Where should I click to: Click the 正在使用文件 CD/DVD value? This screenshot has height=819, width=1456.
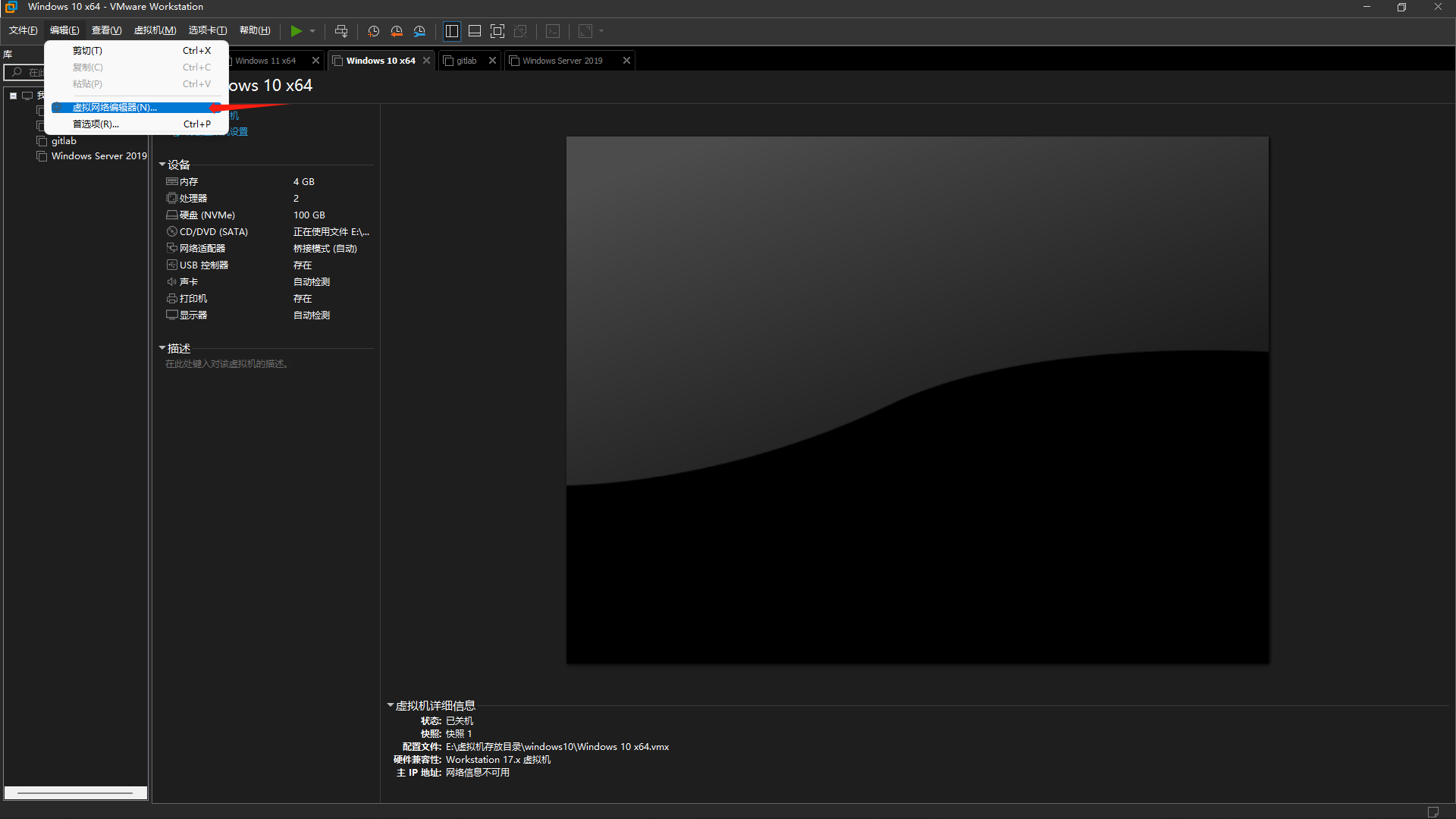[331, 232]
